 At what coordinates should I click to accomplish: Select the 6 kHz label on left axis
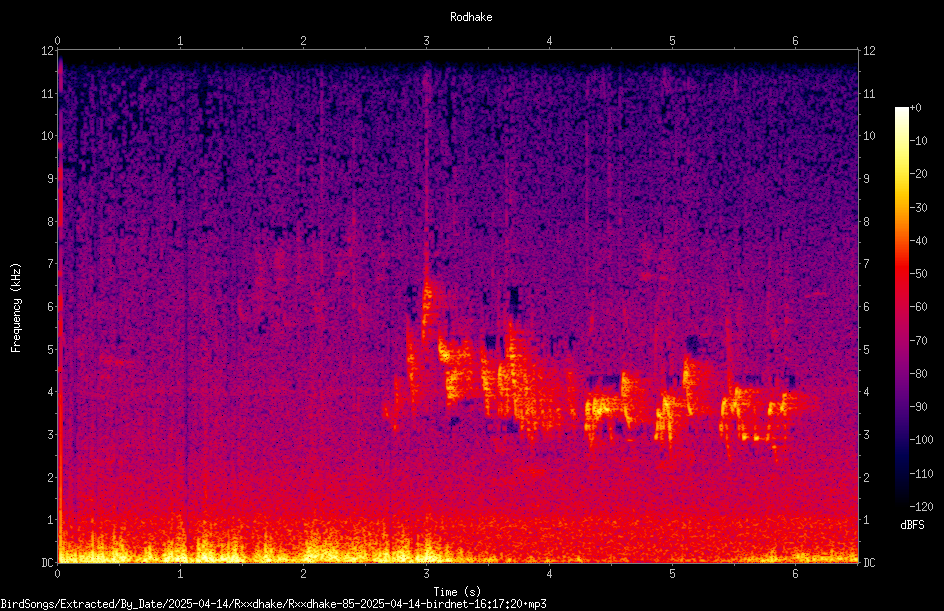pyautogui.click(x=51, y=306)
